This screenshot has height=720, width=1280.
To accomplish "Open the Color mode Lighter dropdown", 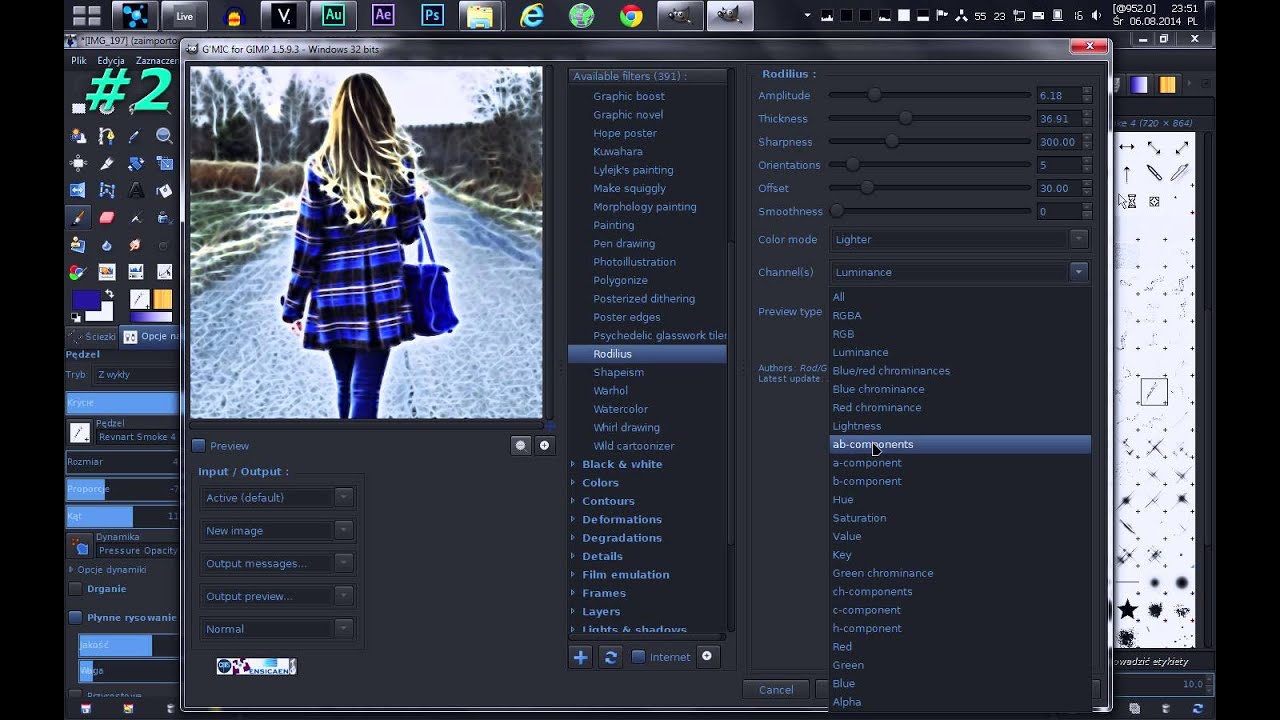I will tap(959, 239).
